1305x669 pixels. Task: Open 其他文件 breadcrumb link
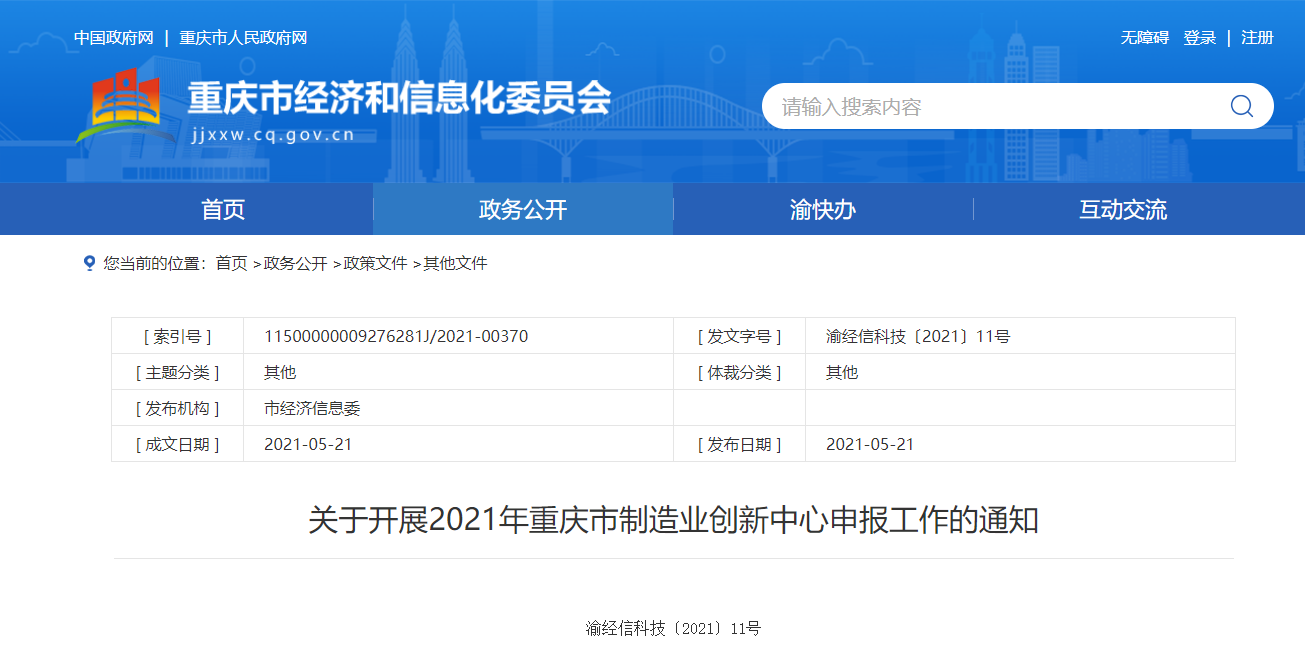(x=455, y=264)
